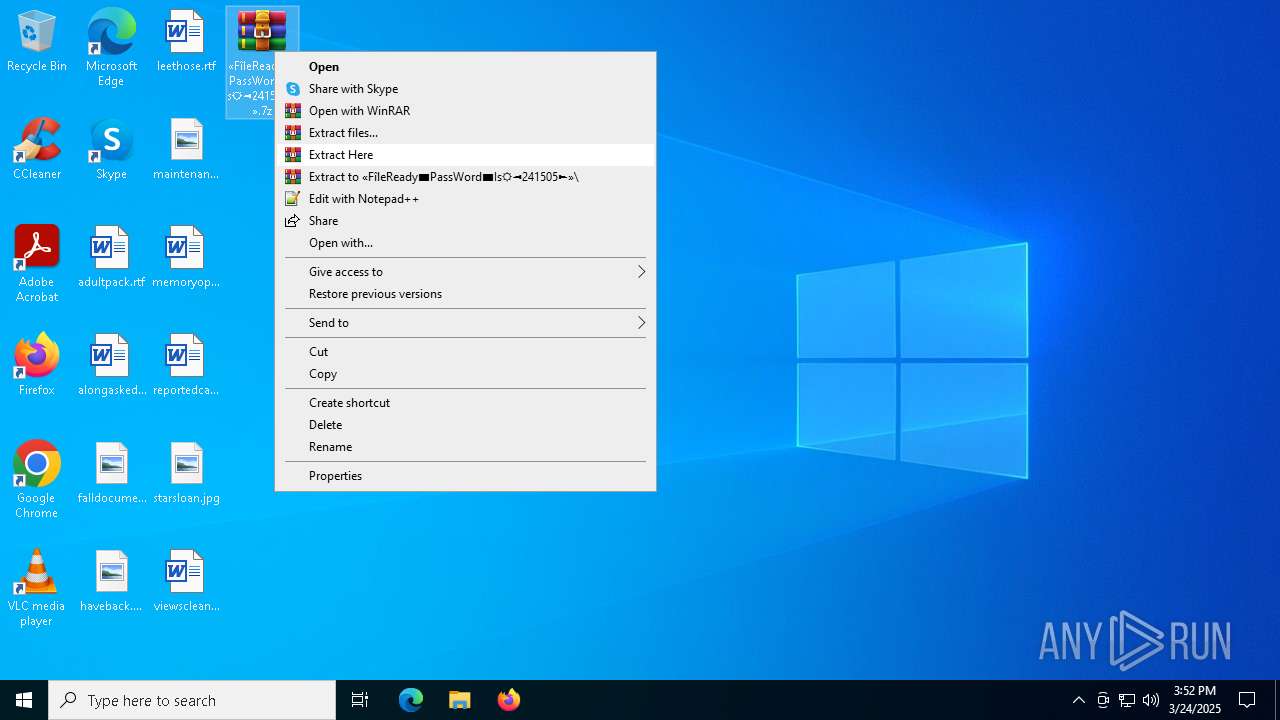This screenshot has width=1280, height=720.
Task: Open the Action Center notifications
Action: coord(1247,700)
